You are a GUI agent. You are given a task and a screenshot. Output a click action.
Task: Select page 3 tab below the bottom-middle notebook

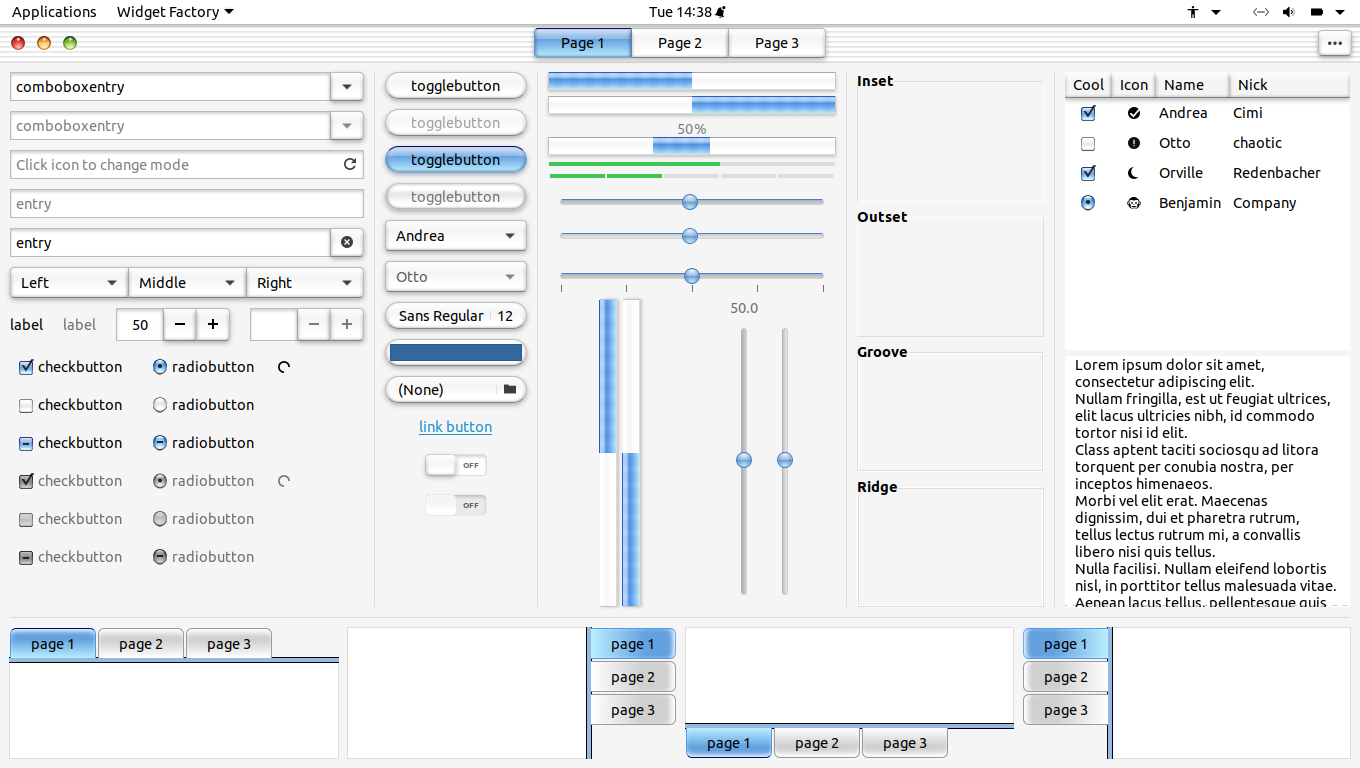(x=905, y=743)
